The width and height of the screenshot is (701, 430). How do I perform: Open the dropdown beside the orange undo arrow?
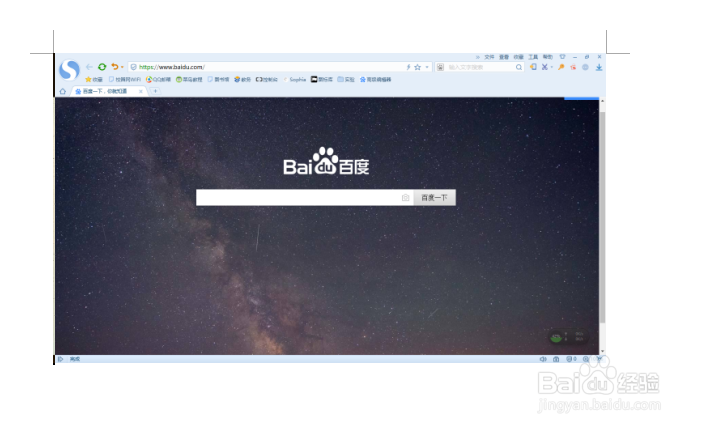pos(122,67)
